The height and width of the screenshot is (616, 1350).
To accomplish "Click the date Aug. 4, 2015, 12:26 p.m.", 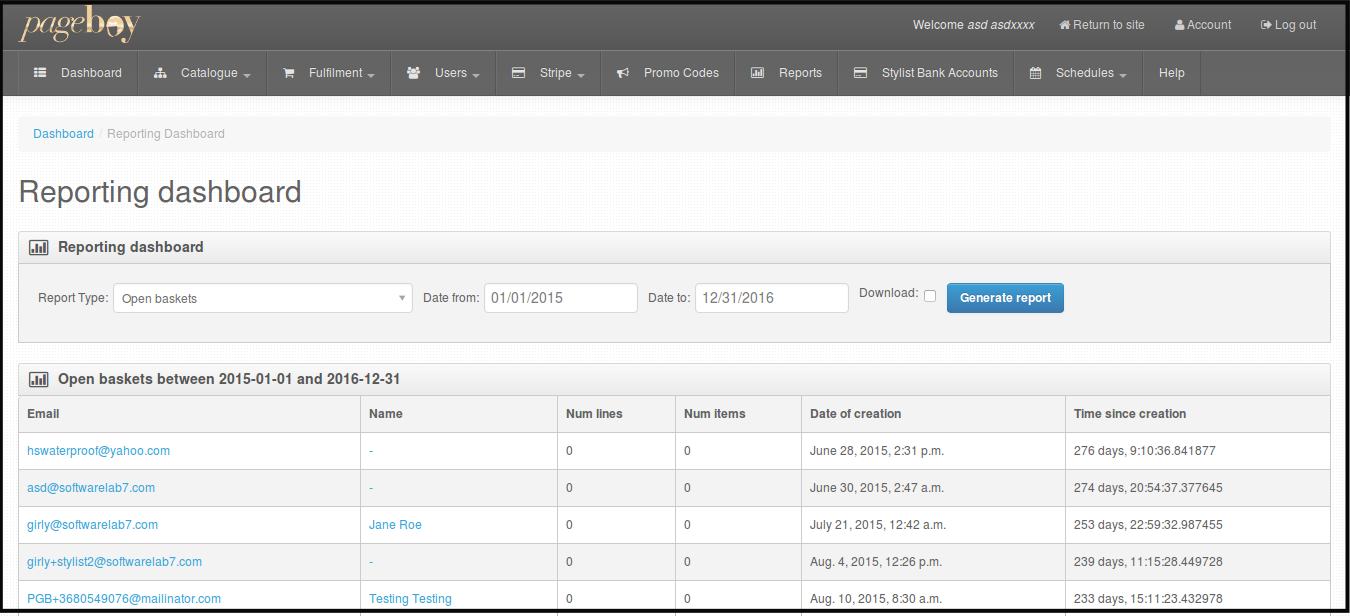I will (x=877, y=562).
